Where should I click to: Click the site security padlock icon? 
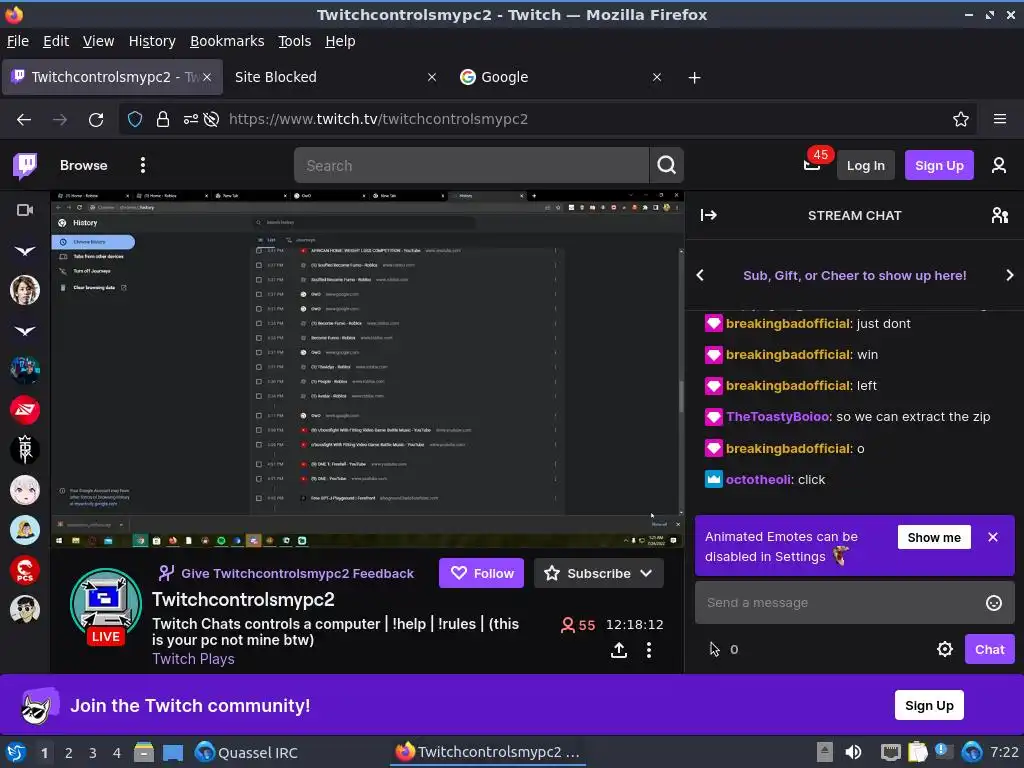163,120
